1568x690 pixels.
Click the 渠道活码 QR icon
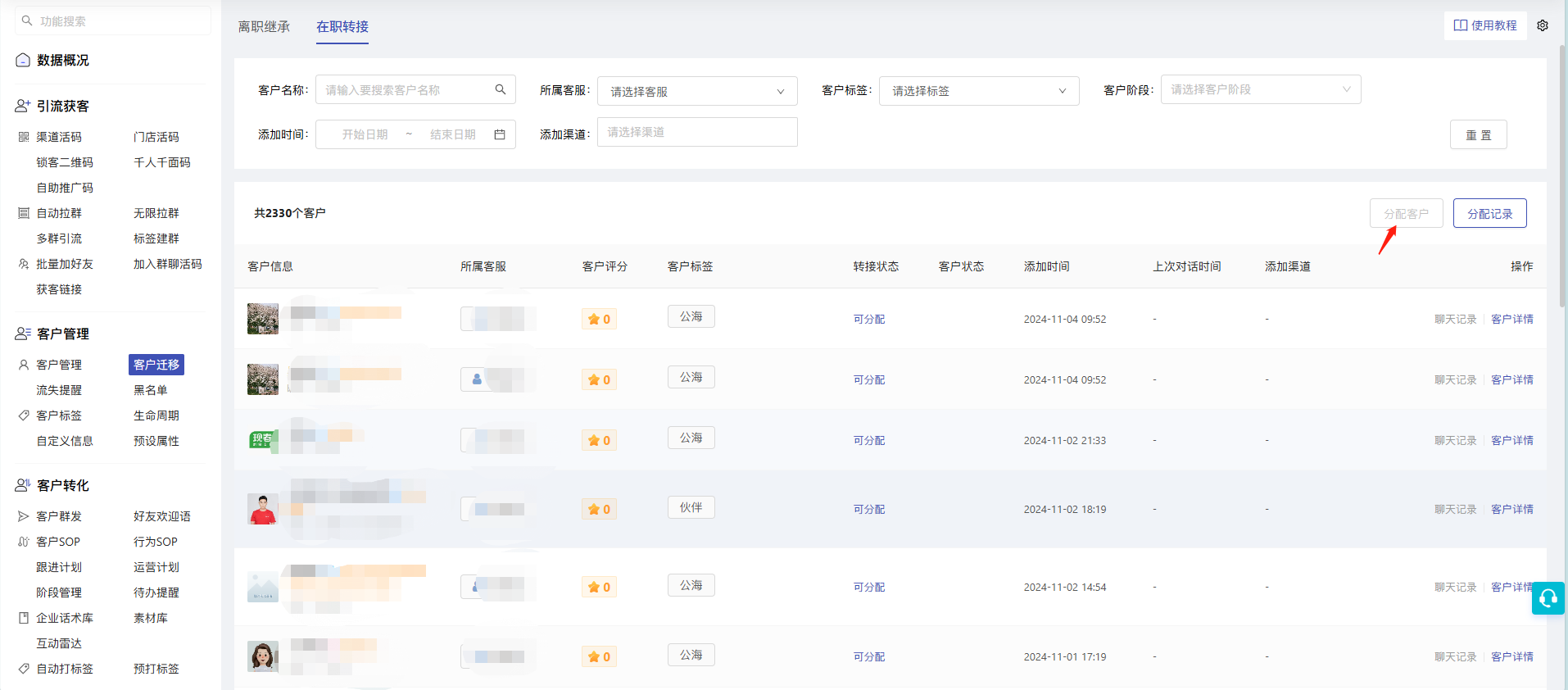(x=24, y=137)
